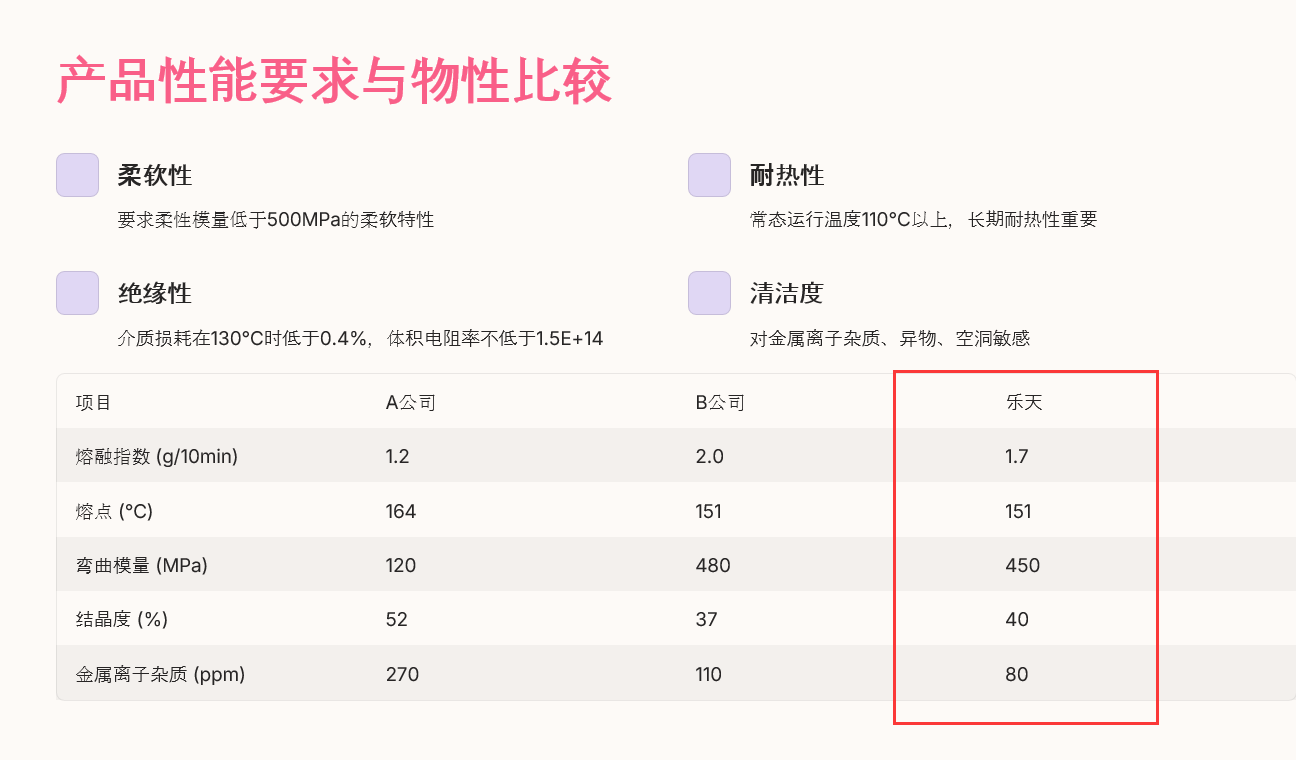Screen dimensions: 1296x760
Task: Click the 弯曲模量 (MPa) row label
Action: pos(142,566)
